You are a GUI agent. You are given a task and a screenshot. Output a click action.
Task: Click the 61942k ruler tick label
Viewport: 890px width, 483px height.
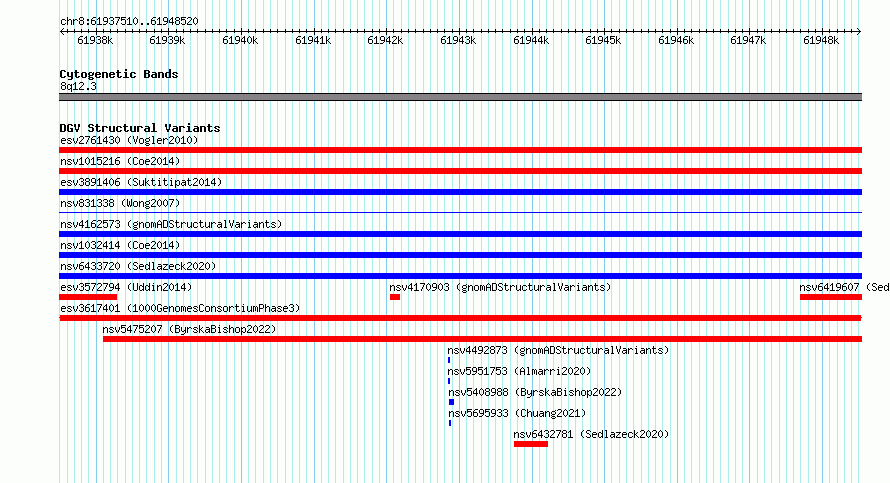pos(385,40)
